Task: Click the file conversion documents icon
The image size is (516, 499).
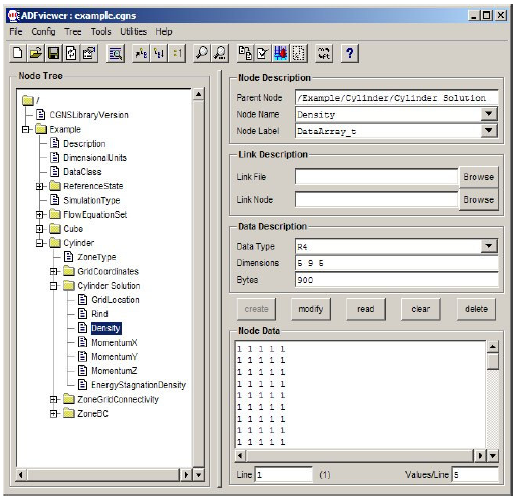Action: (x=245, y=53)
